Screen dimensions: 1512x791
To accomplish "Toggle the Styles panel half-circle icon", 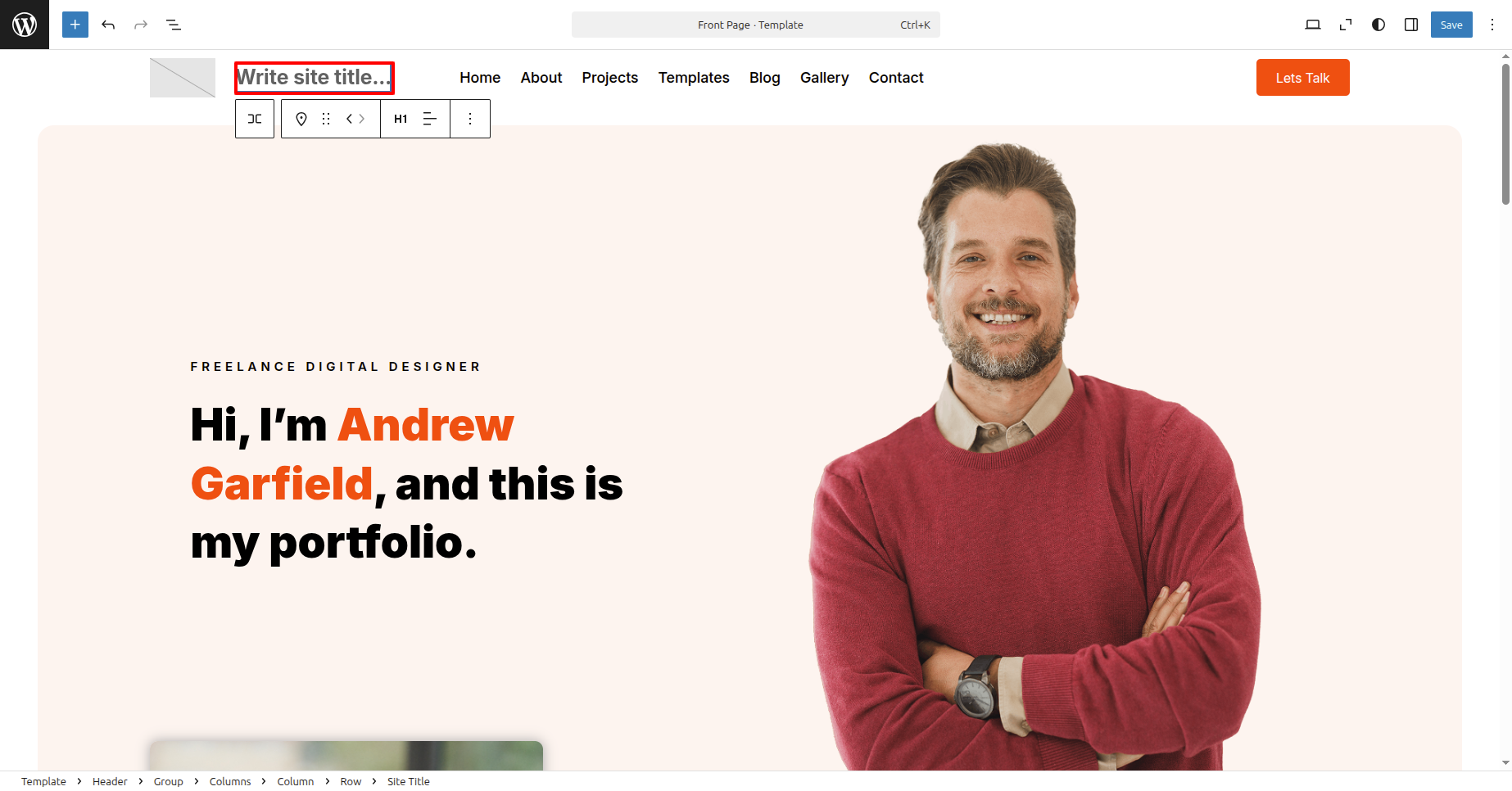I will 1378,25.
